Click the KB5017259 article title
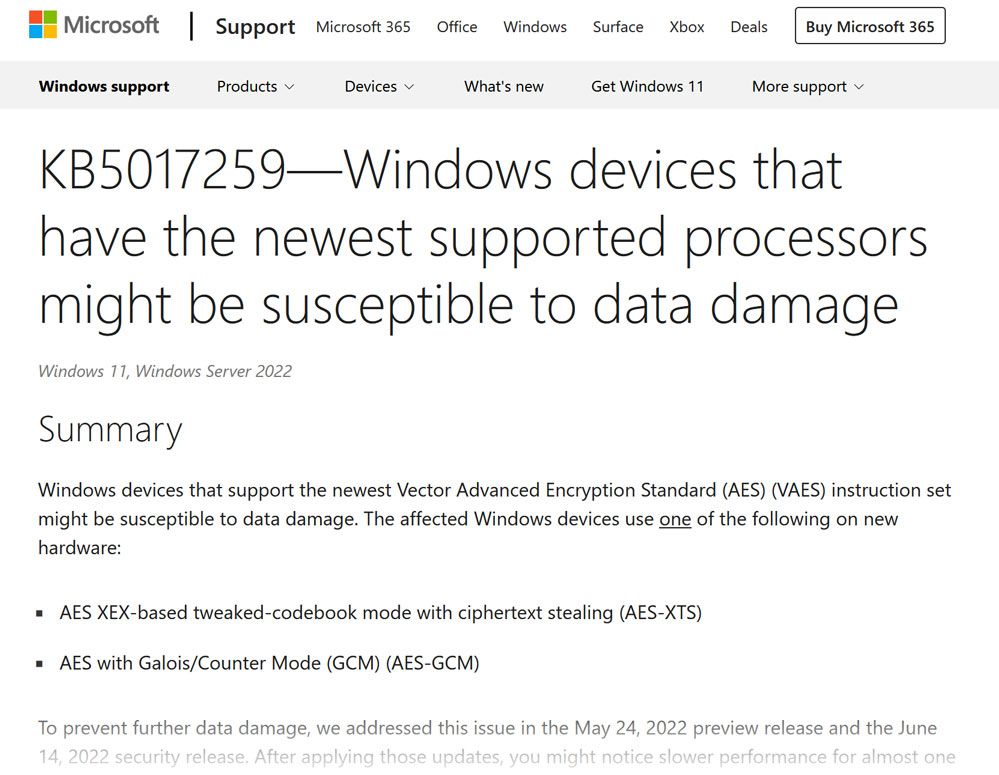 pyautogui.click(x=483, y=238)
